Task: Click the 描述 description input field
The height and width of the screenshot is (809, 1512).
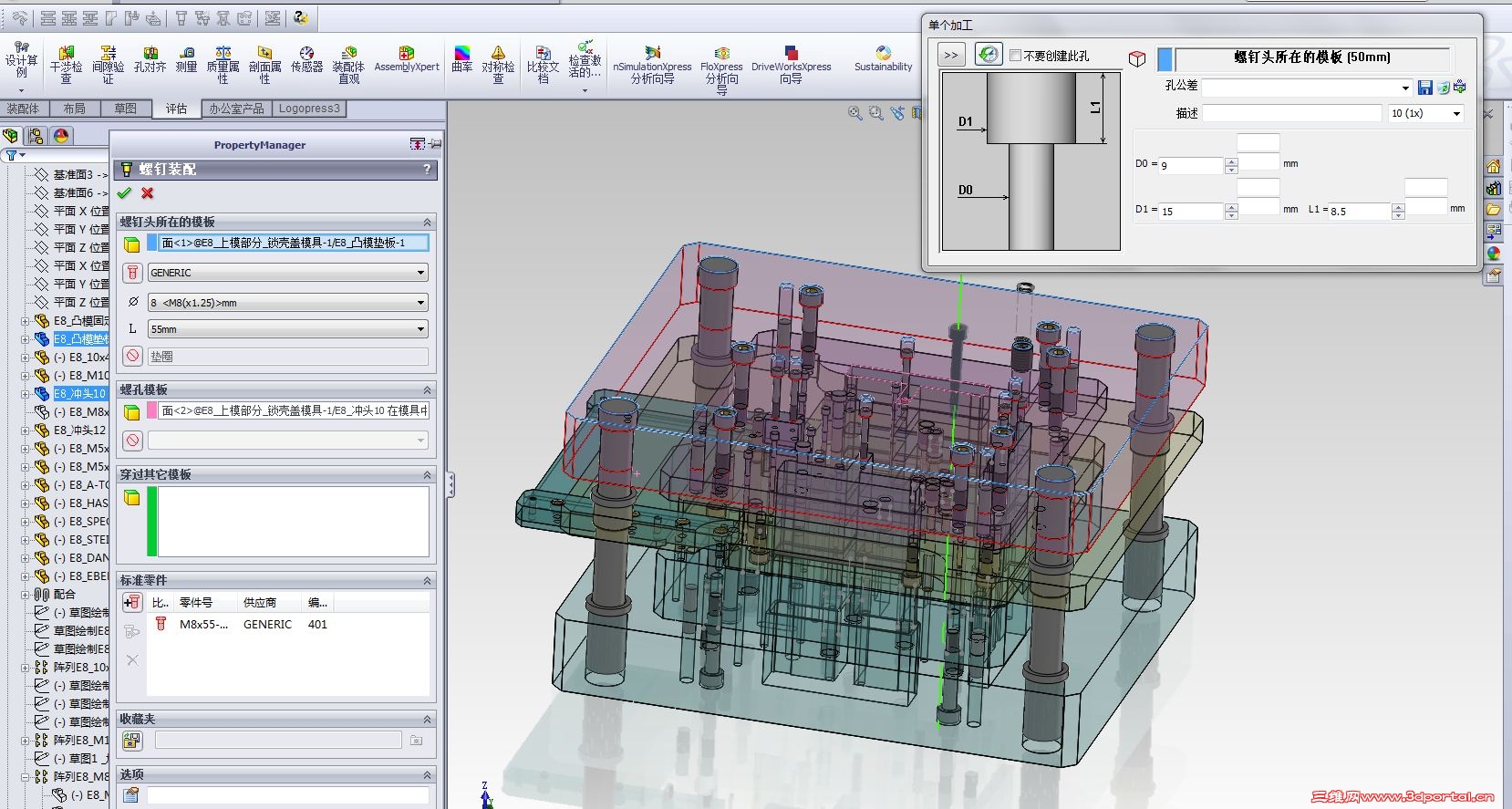Action: coord(1292,113)
